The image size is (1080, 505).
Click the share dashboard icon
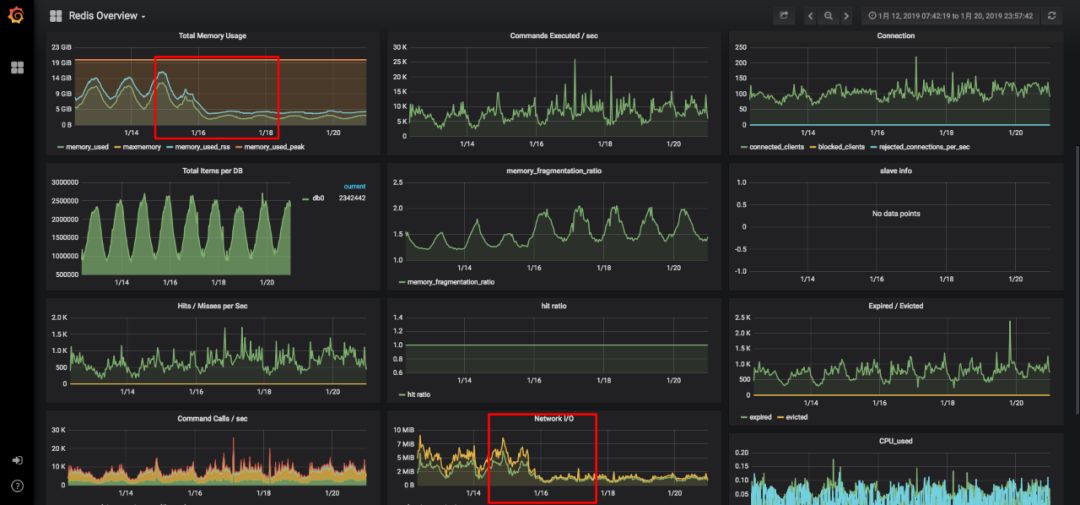coord(783,15)
